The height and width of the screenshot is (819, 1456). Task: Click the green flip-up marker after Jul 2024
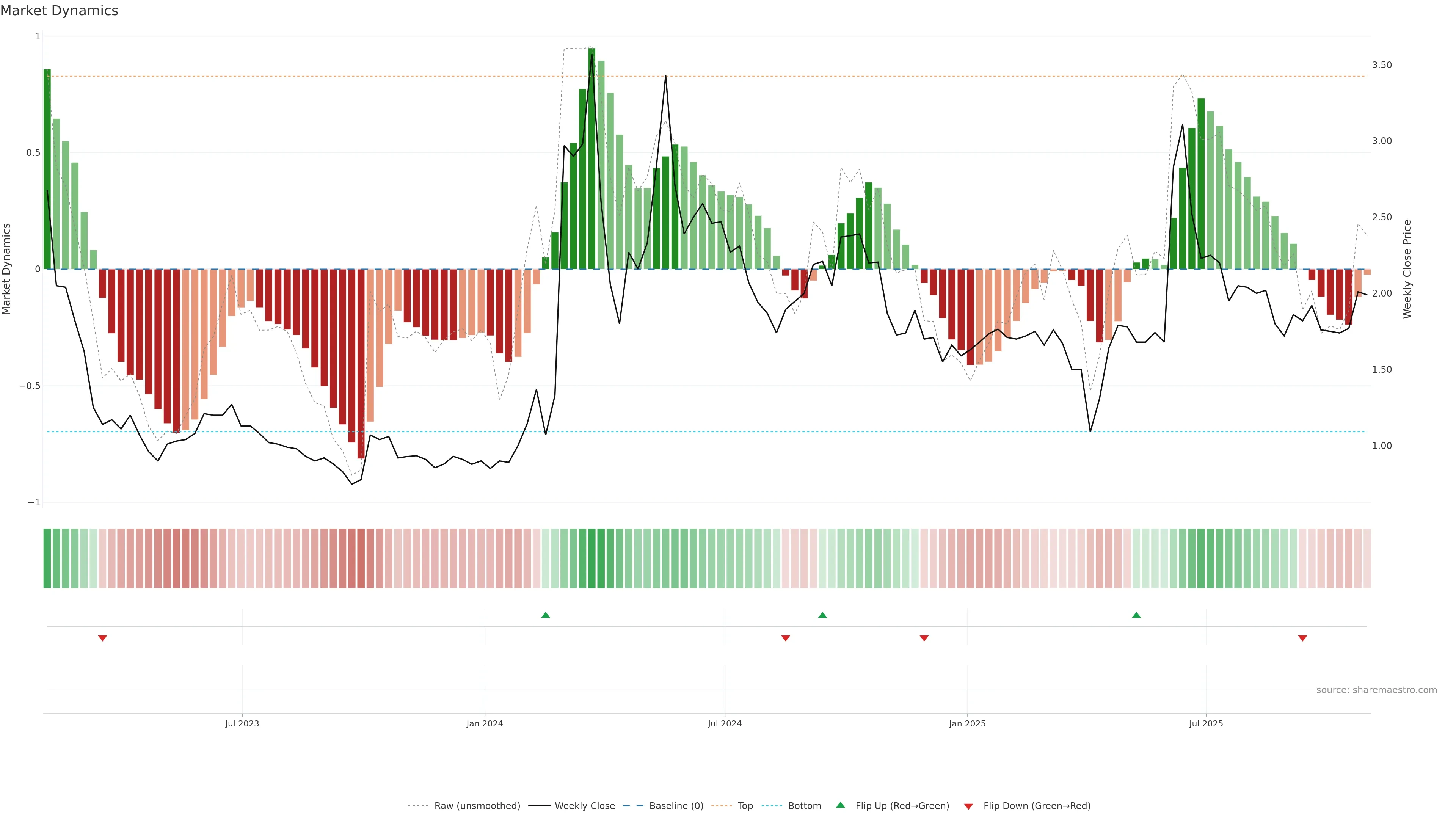click(x=822, y=615)
